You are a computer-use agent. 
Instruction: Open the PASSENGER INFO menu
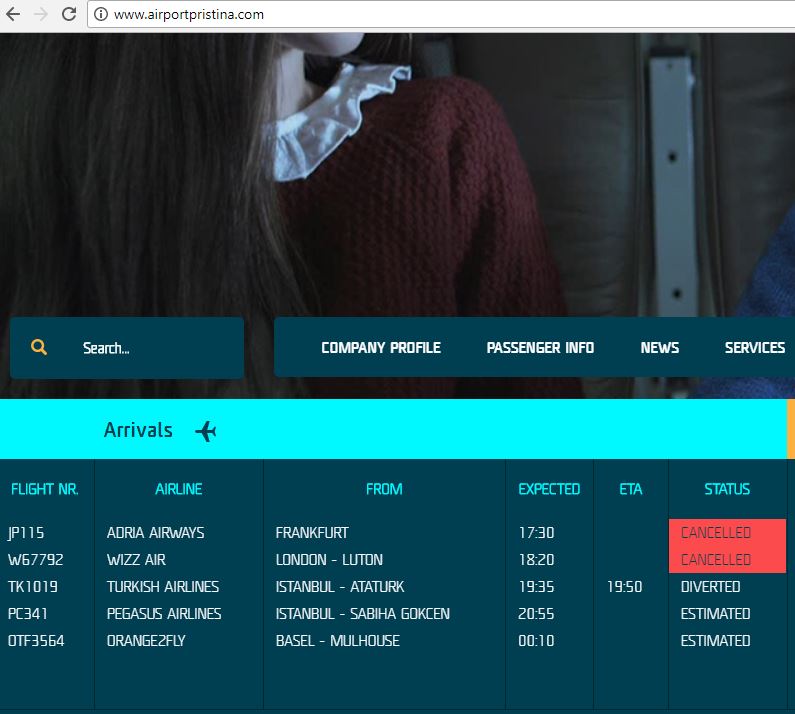540,348
